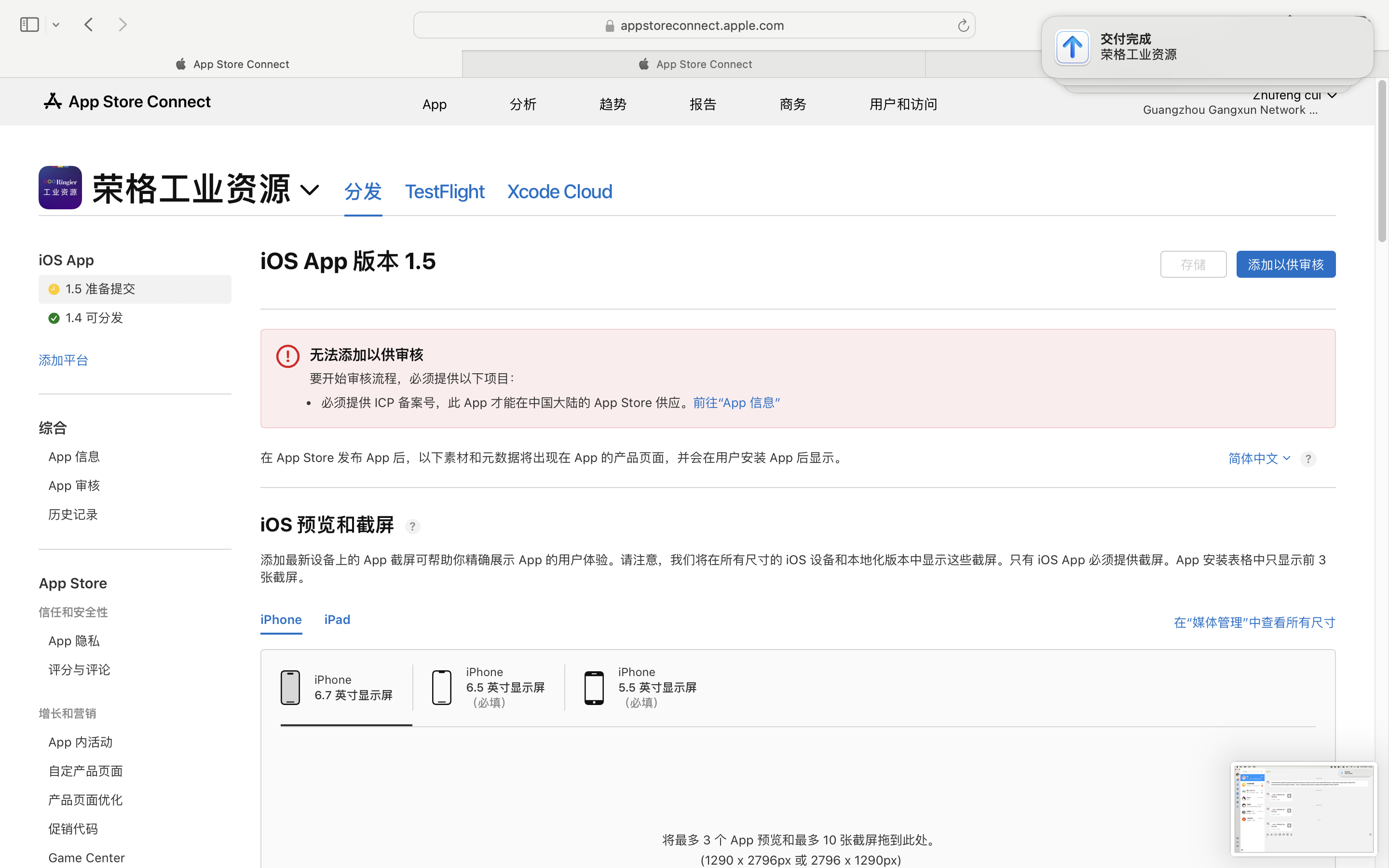This screenshot has width=1389, height=868.
Task: Open the App menu in top navigation
Action: (x=435, y=105)
